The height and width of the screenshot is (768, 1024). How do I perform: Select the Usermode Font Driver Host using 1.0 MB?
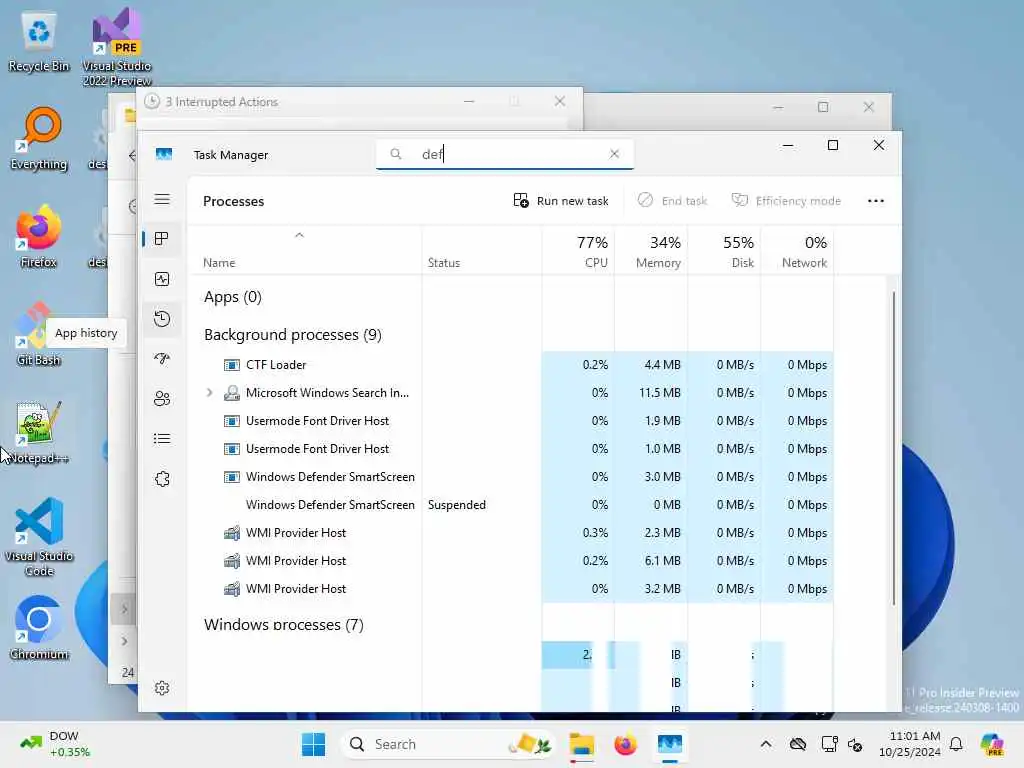[x=511, y=449]
